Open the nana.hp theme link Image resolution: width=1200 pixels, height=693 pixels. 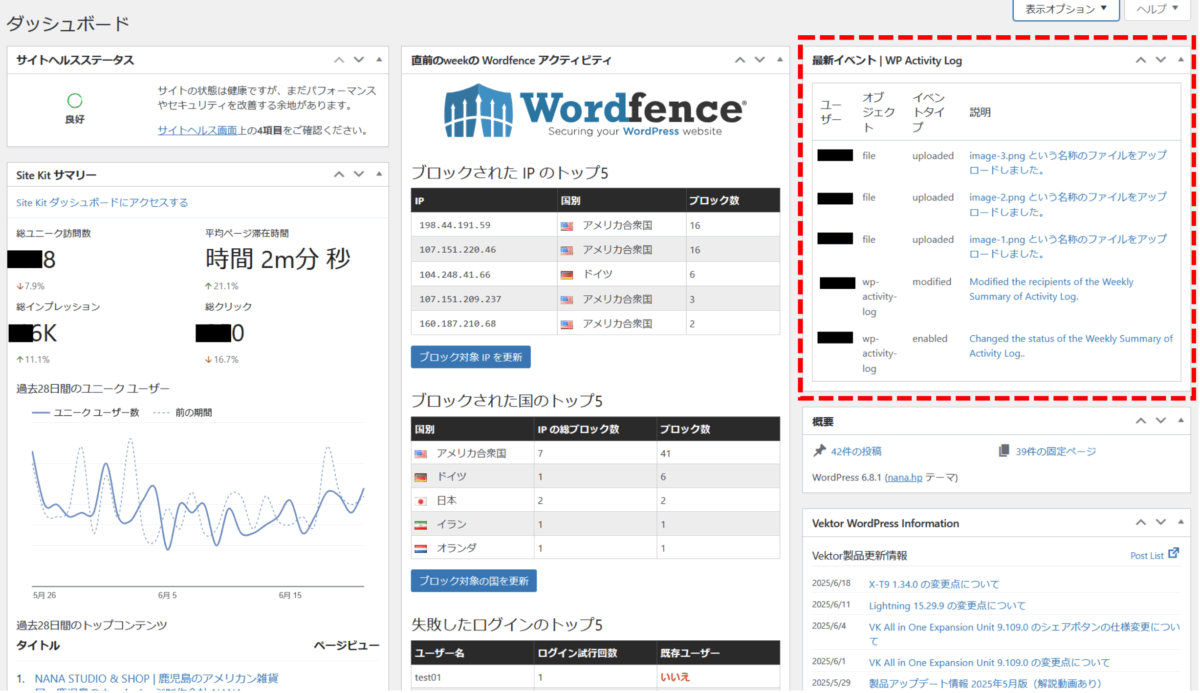903,478
